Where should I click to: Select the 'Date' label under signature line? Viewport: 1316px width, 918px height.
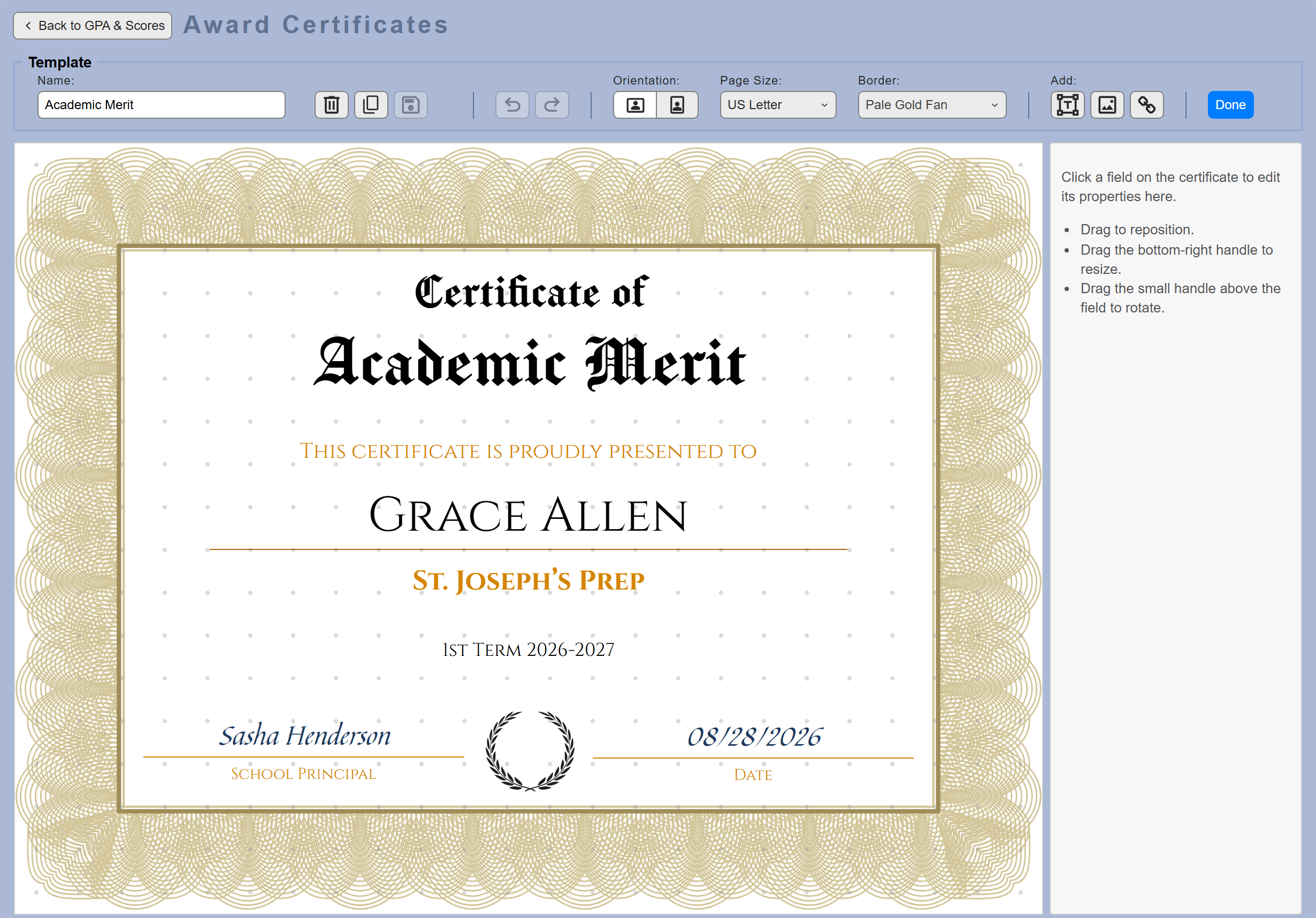tap(753, 775)
